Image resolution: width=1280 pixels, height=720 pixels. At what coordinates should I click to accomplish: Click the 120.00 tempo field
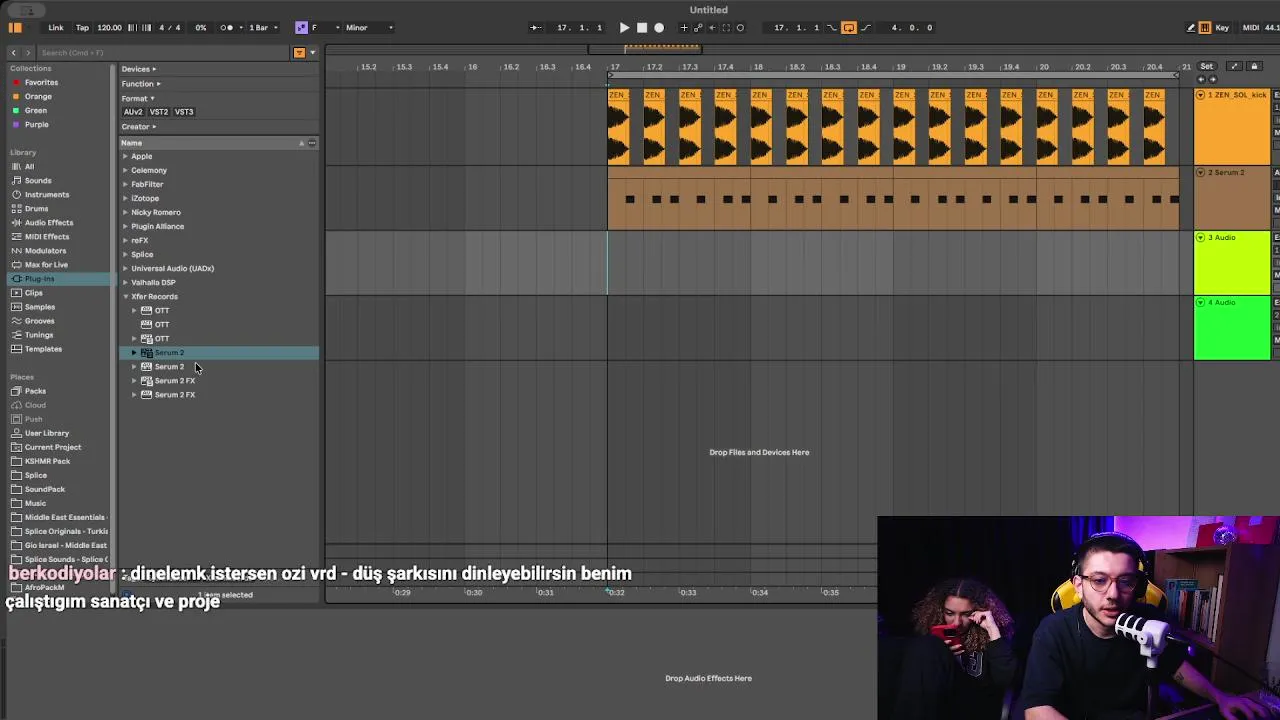pos(109,27)
